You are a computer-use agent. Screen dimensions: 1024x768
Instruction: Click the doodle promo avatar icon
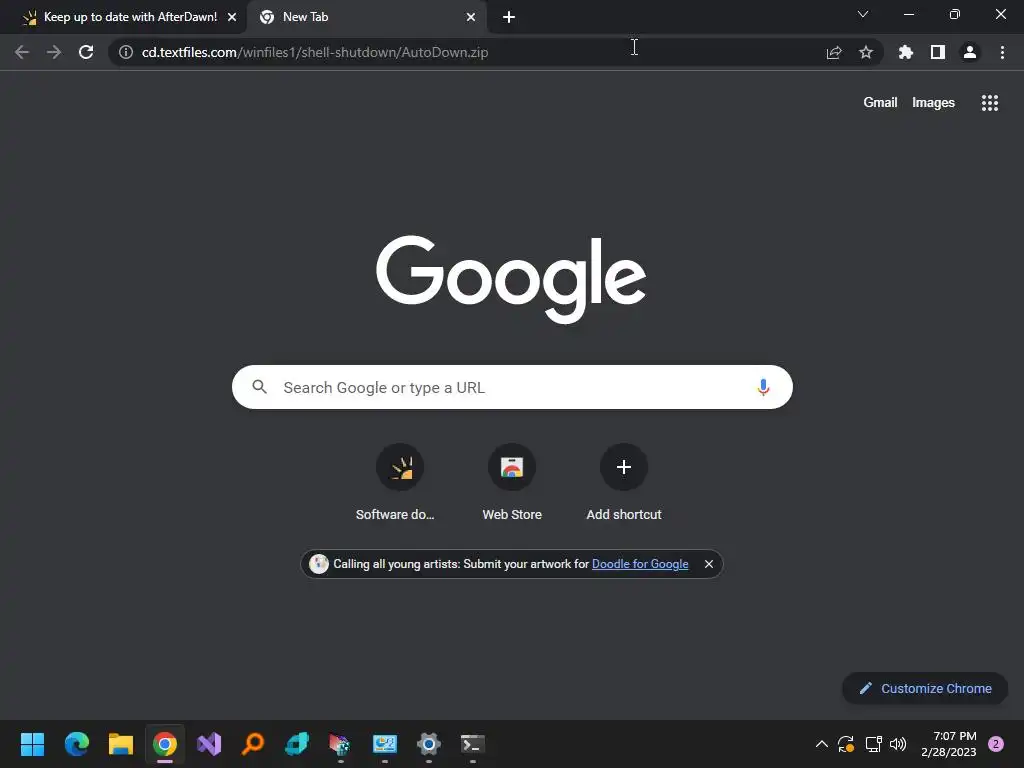(319, 564)
